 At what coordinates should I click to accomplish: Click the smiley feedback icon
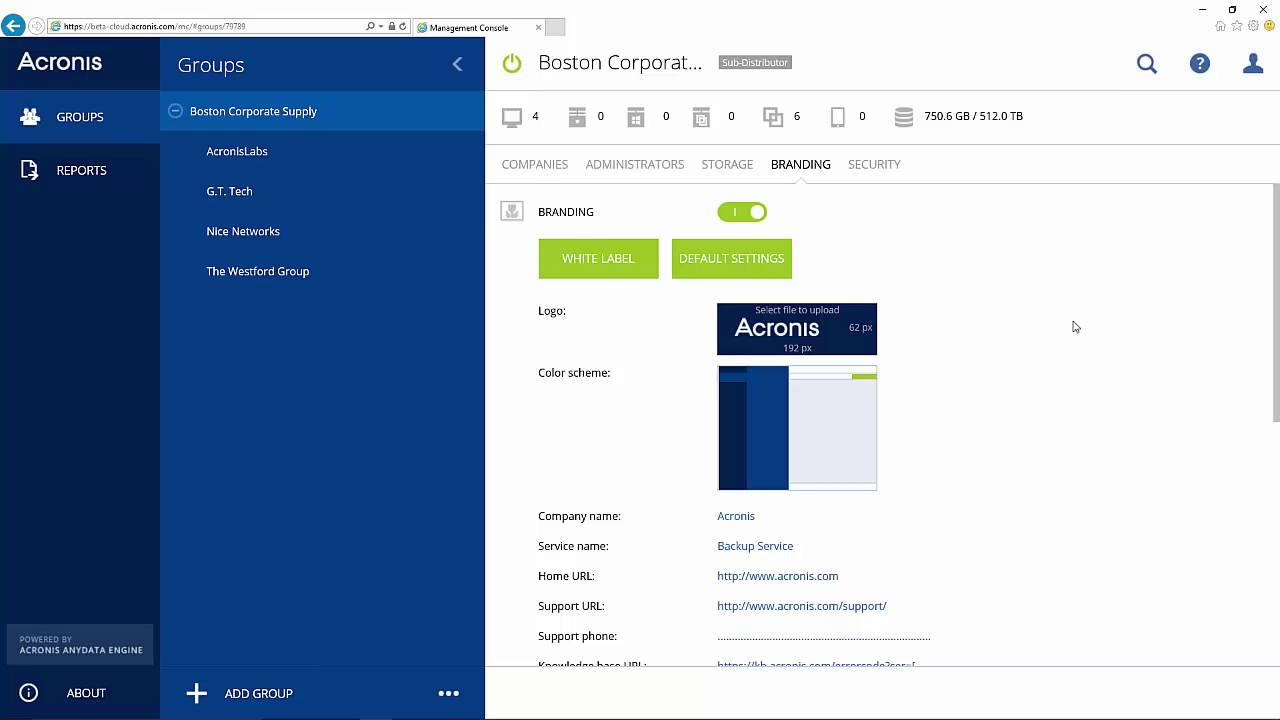(x=1269, y=26)
